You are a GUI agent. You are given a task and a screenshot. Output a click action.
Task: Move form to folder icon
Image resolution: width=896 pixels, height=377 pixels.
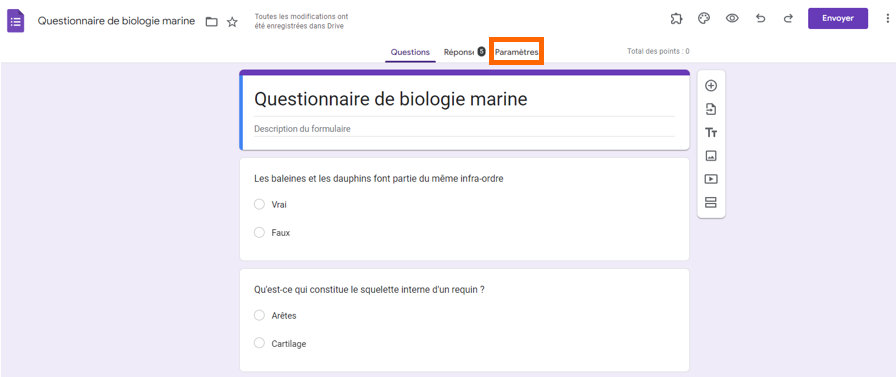[x=211, y=22]
